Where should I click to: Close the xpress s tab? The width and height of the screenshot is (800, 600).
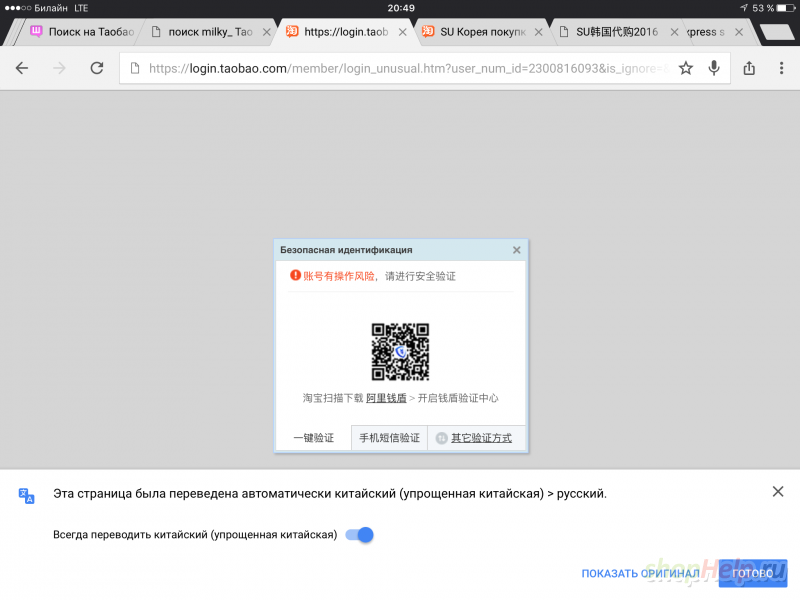tap(738, 32)
